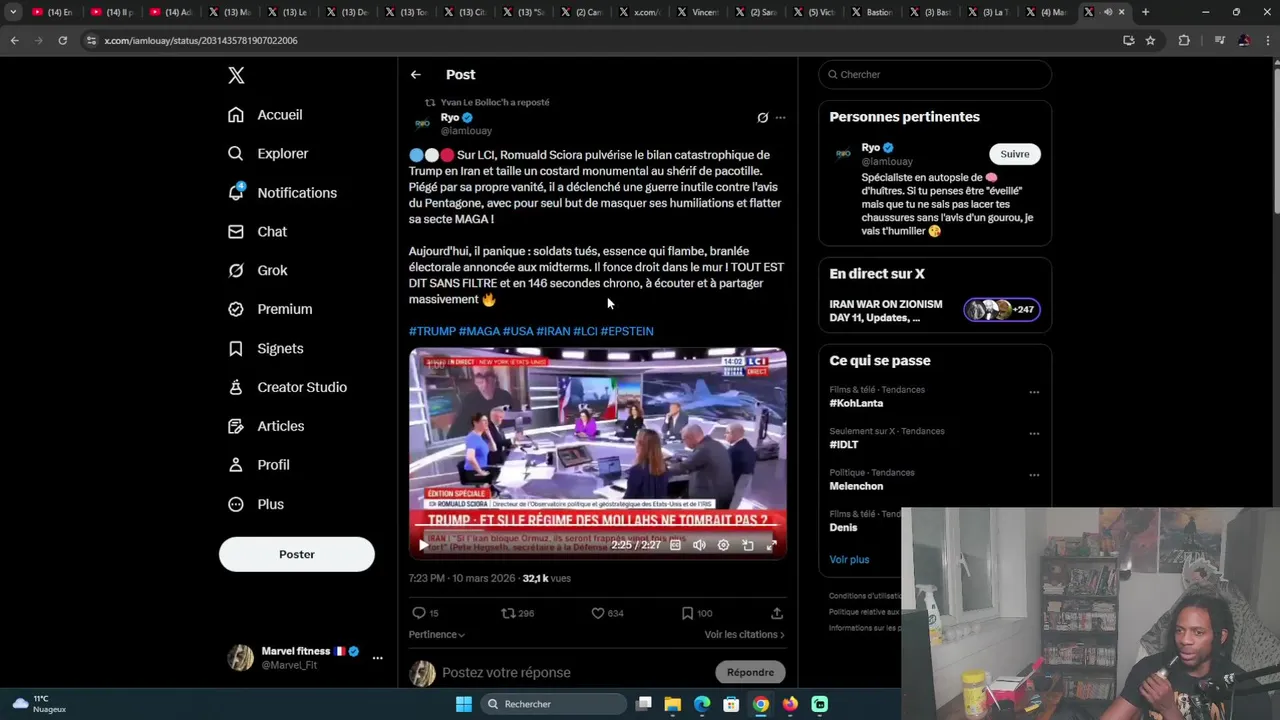Open Marvel fitness account options dots
1280x720 pixels.
click(x=377, y=658)
